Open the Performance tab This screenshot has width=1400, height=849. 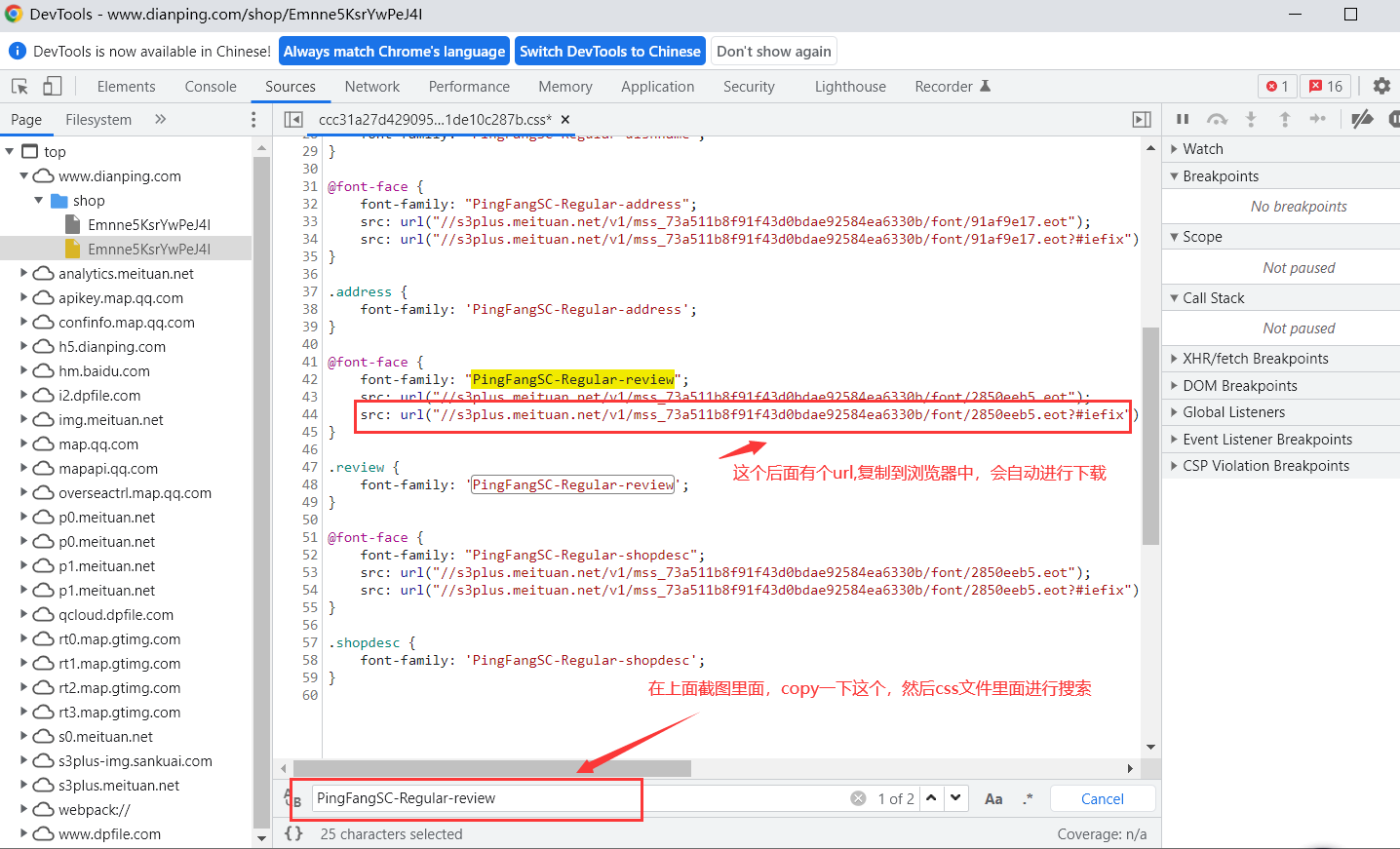coord(469,86)
